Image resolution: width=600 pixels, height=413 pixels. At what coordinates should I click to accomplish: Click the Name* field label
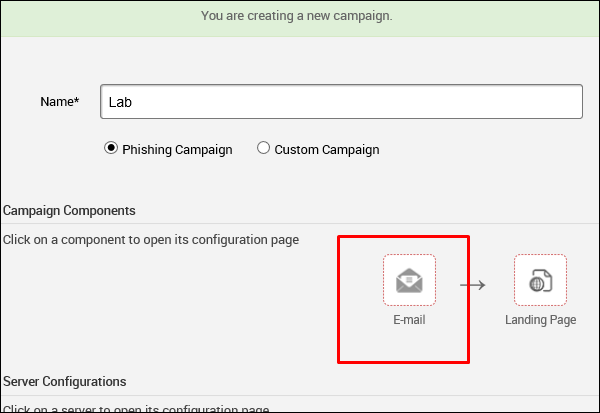59,102
